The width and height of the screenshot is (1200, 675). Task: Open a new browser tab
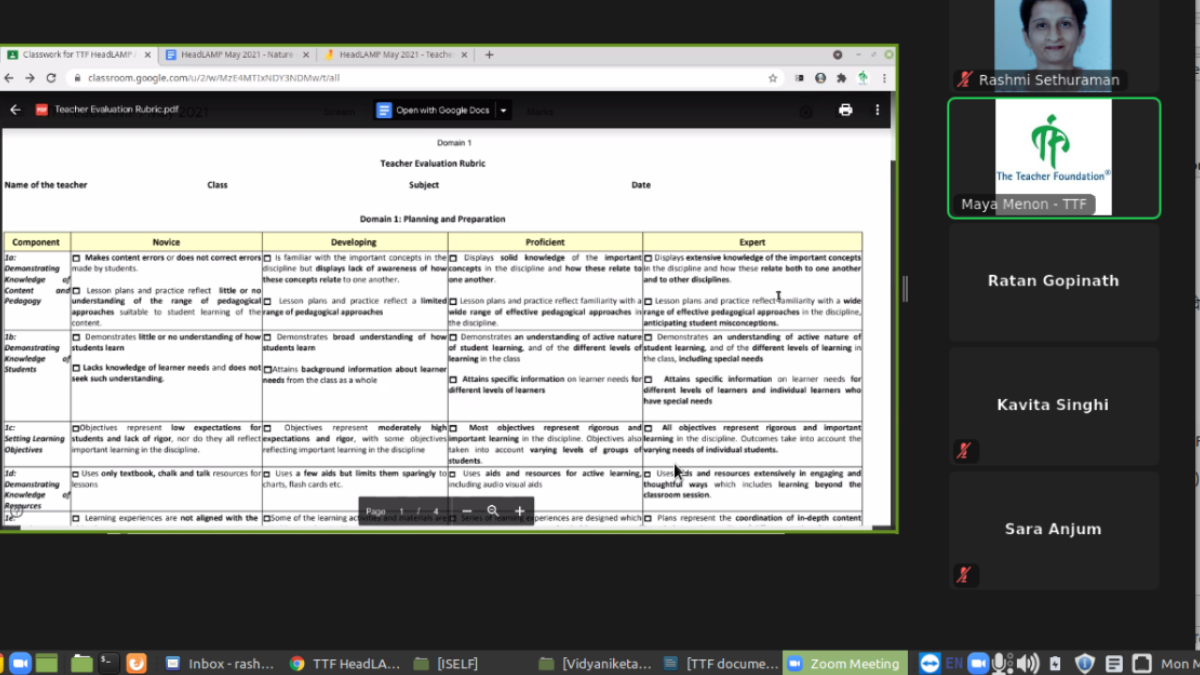click(x=489, y=55)
